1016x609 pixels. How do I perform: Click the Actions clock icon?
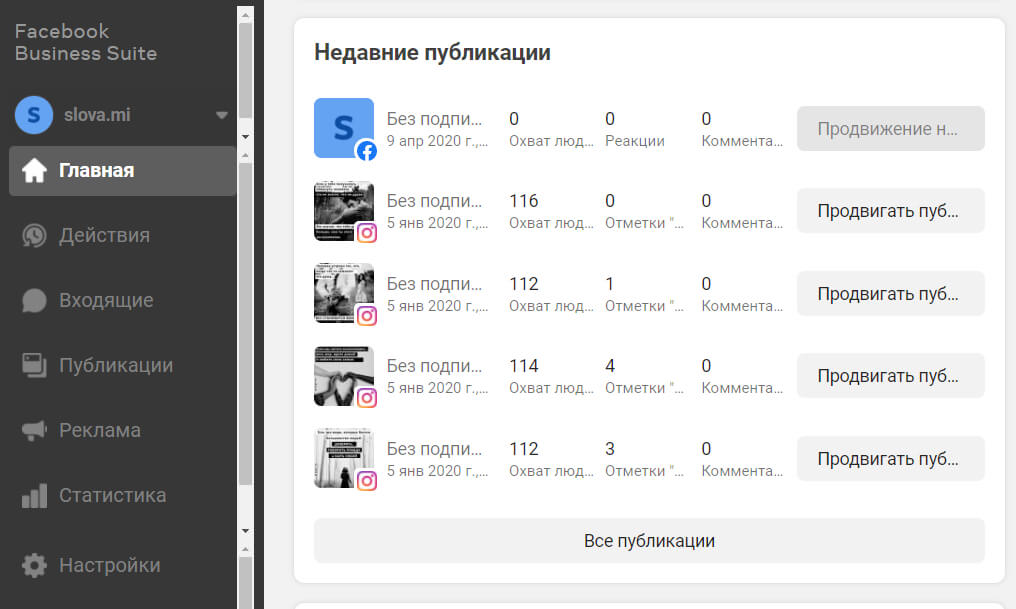(34, 236)
